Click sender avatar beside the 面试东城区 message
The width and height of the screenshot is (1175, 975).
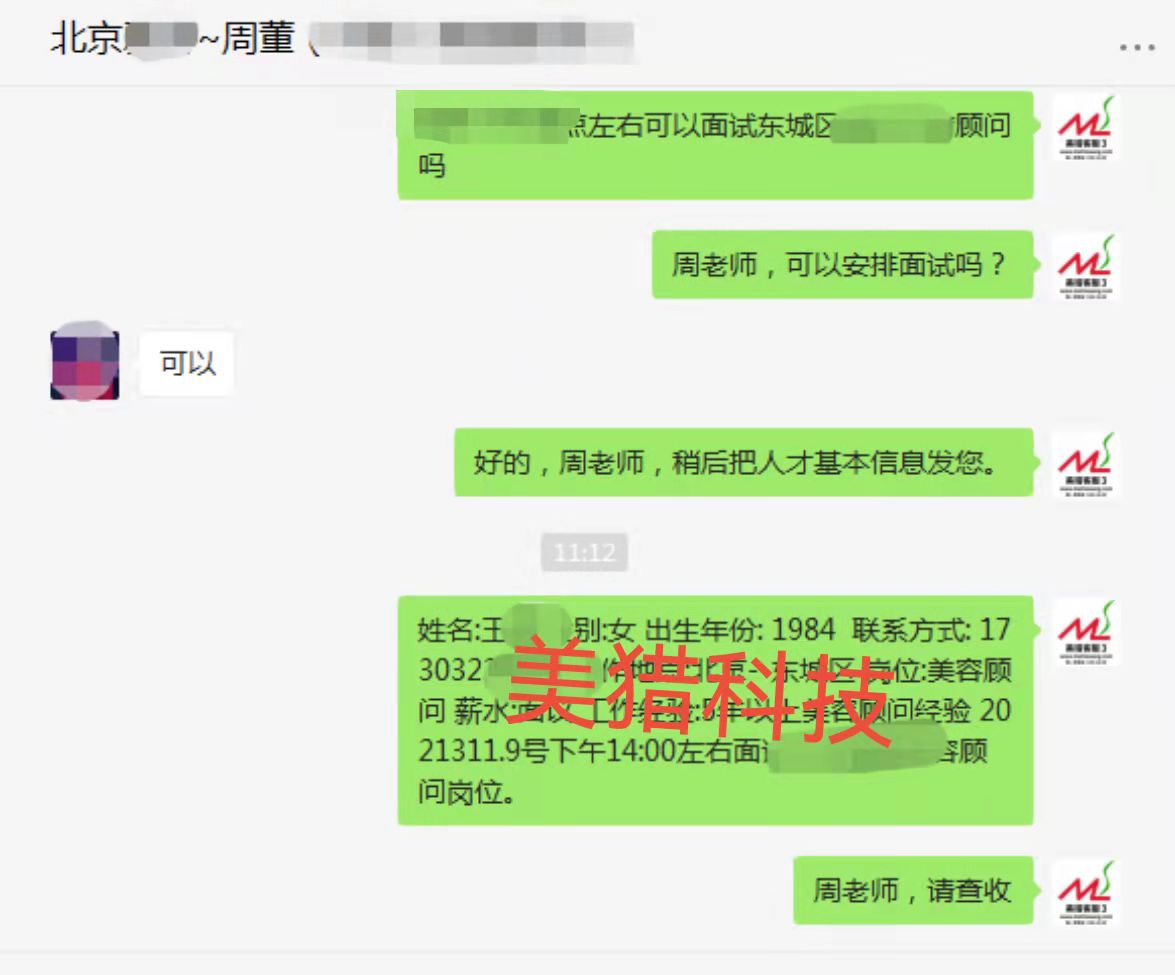click(1086, 127)
